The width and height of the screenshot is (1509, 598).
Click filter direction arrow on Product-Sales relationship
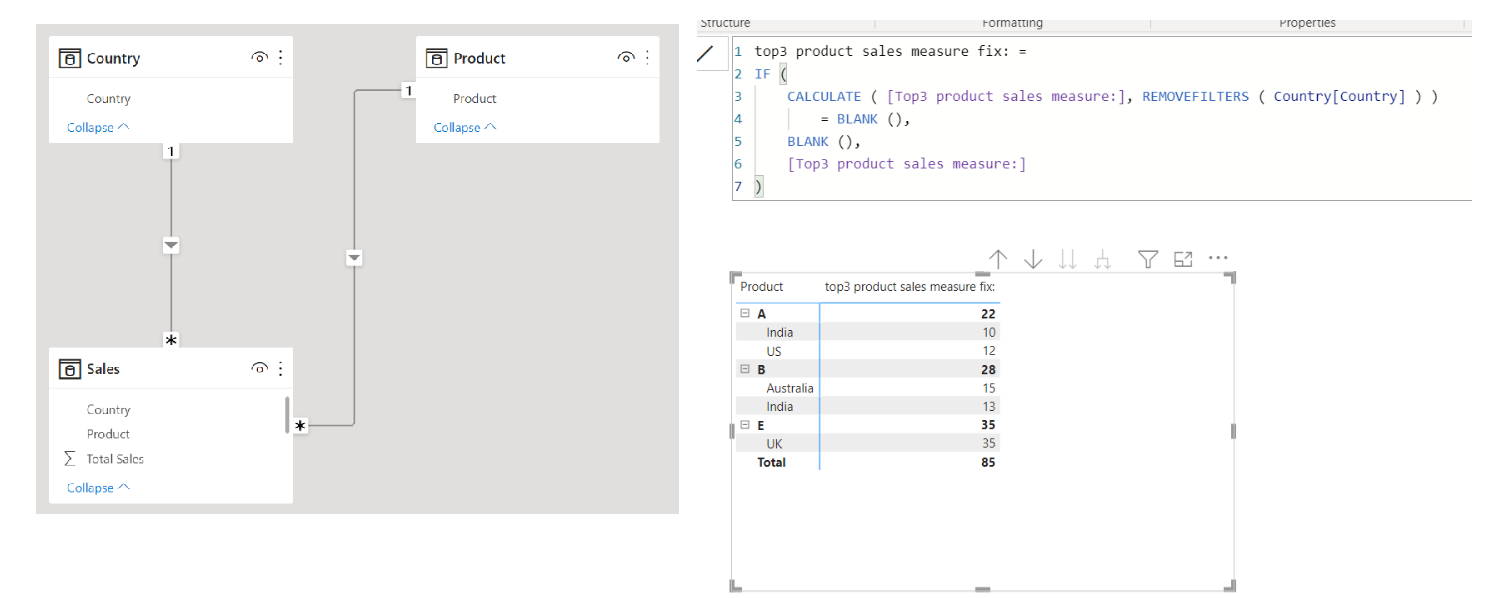click(353, 258)
